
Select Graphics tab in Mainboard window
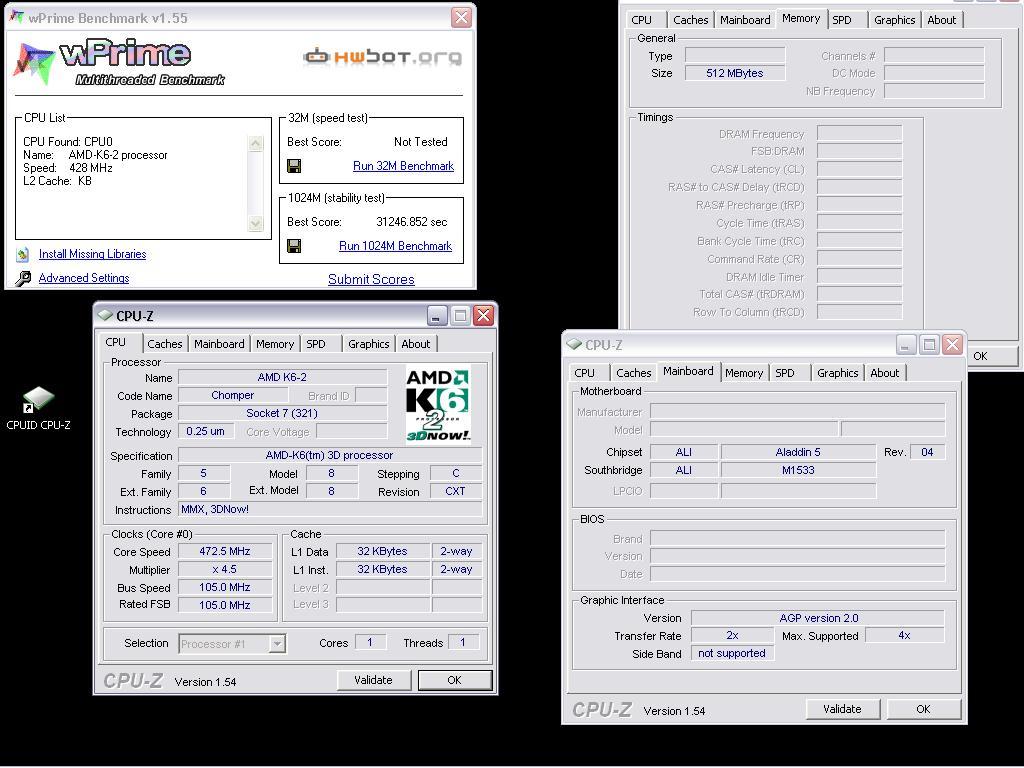837,373
